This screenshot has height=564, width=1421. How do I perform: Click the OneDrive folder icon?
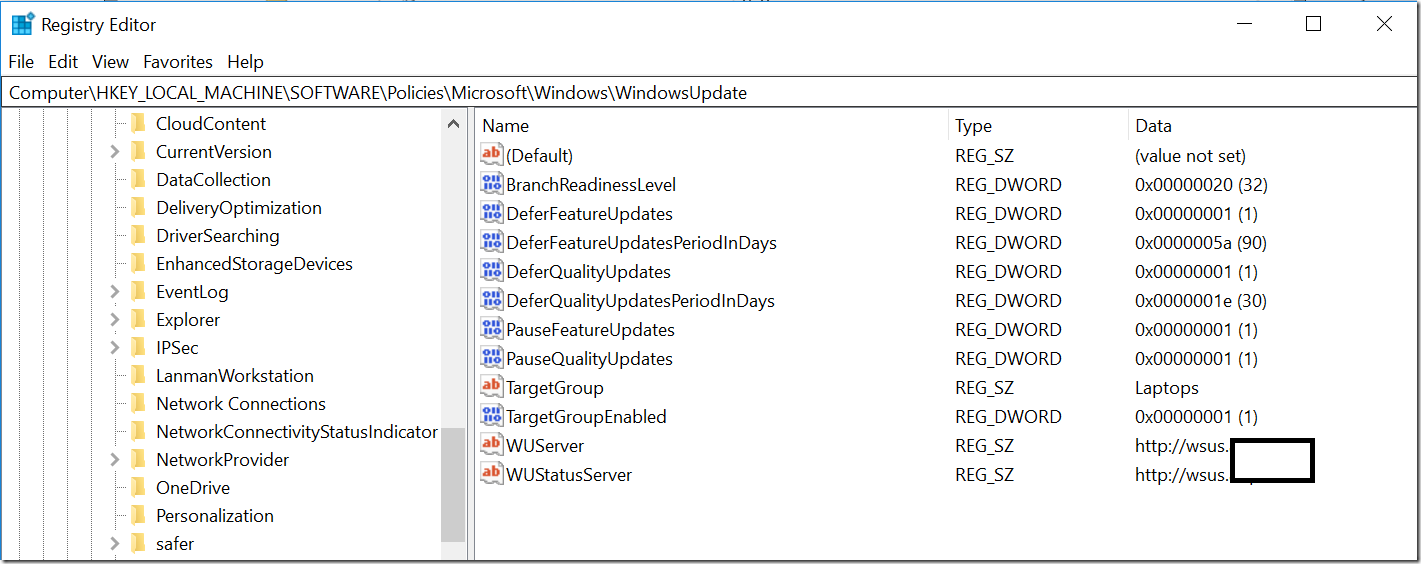[138, 487]
